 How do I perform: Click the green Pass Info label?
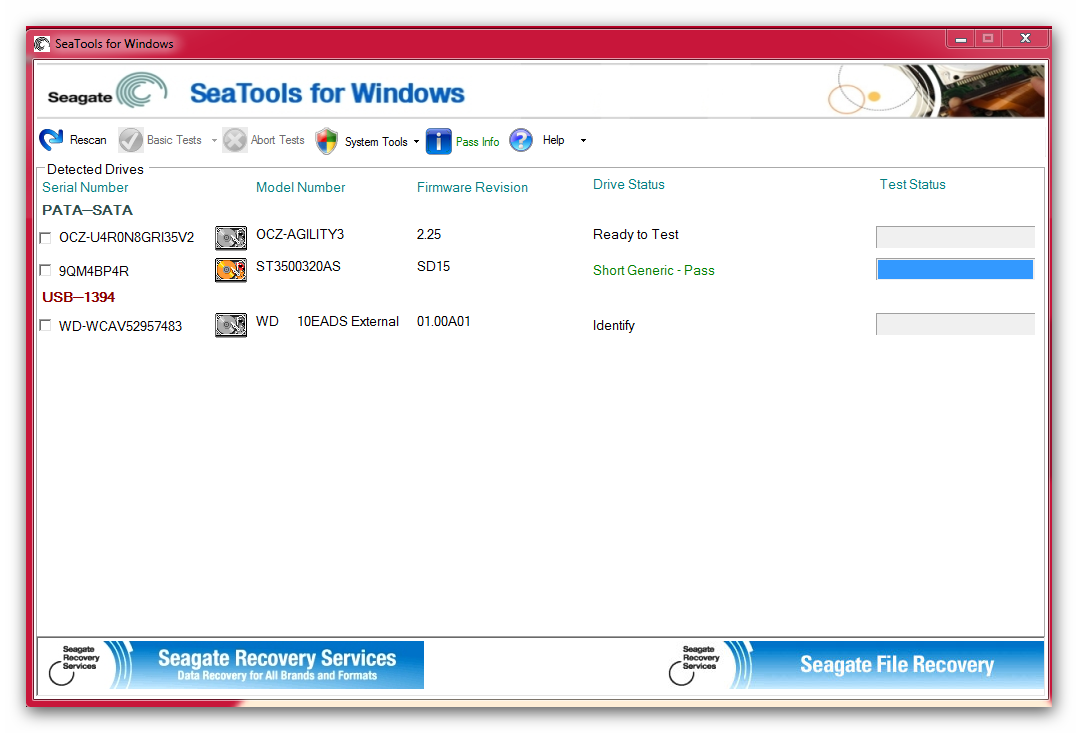click(477, 142)
